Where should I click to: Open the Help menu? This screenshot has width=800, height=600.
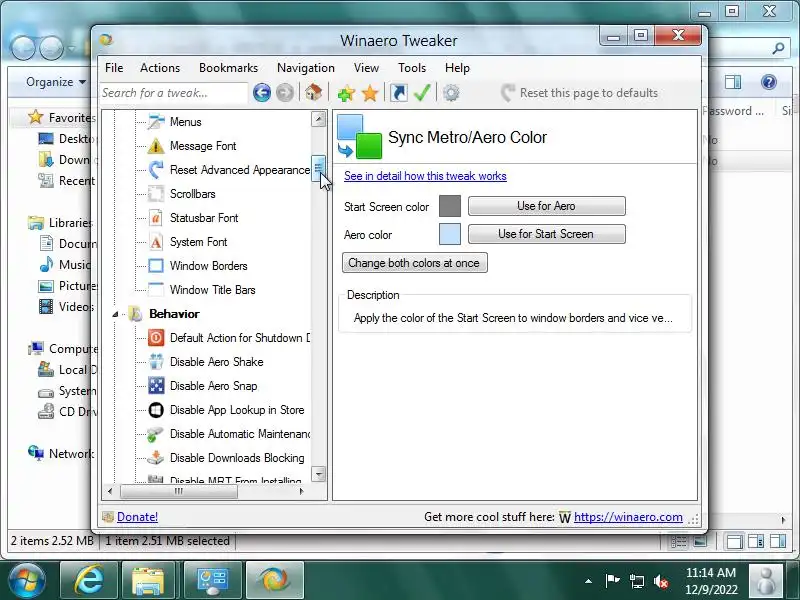(x=457, y=68)
